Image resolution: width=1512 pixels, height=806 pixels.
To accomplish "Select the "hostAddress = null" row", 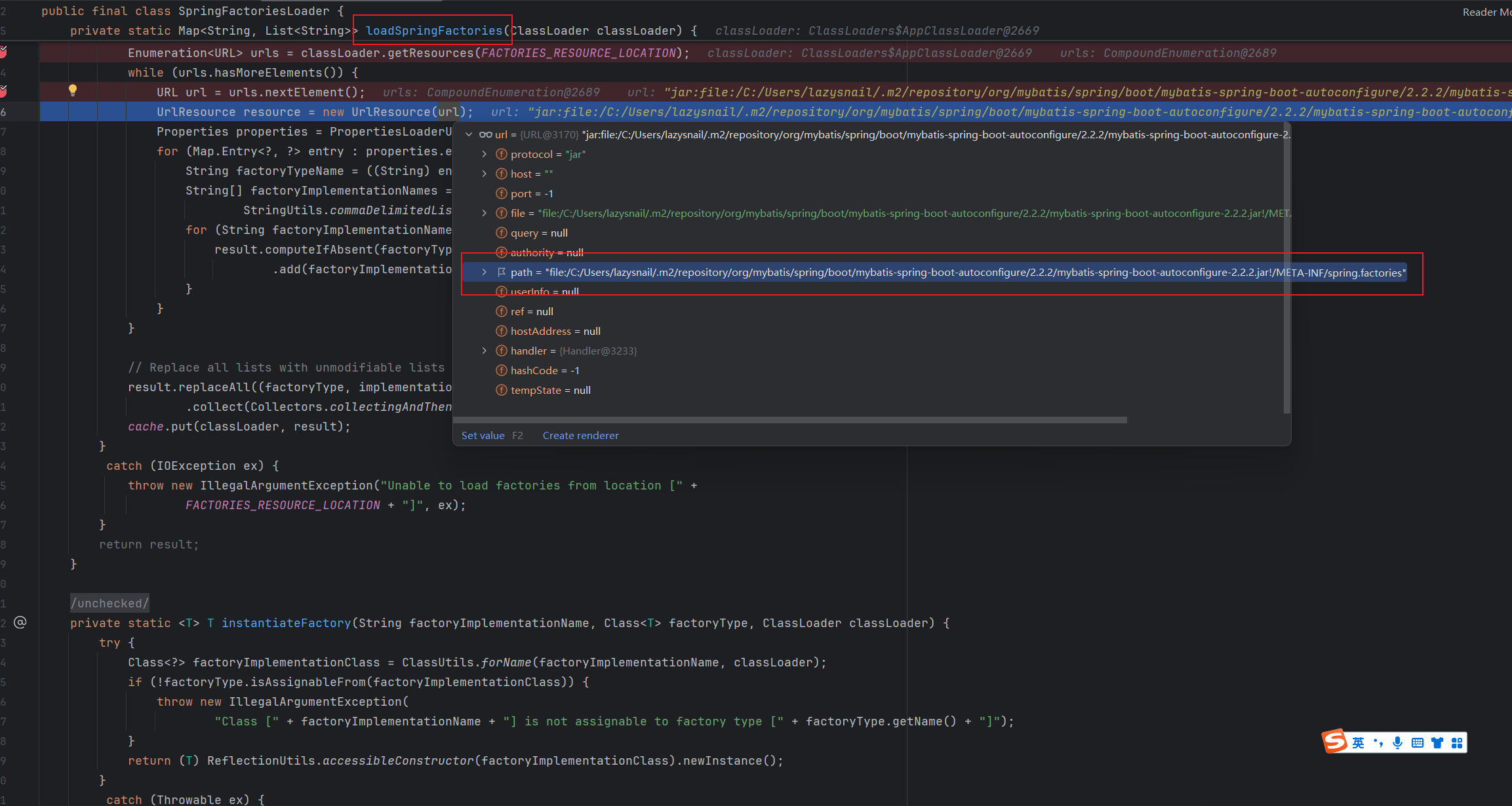I will [x=868, y=332].
